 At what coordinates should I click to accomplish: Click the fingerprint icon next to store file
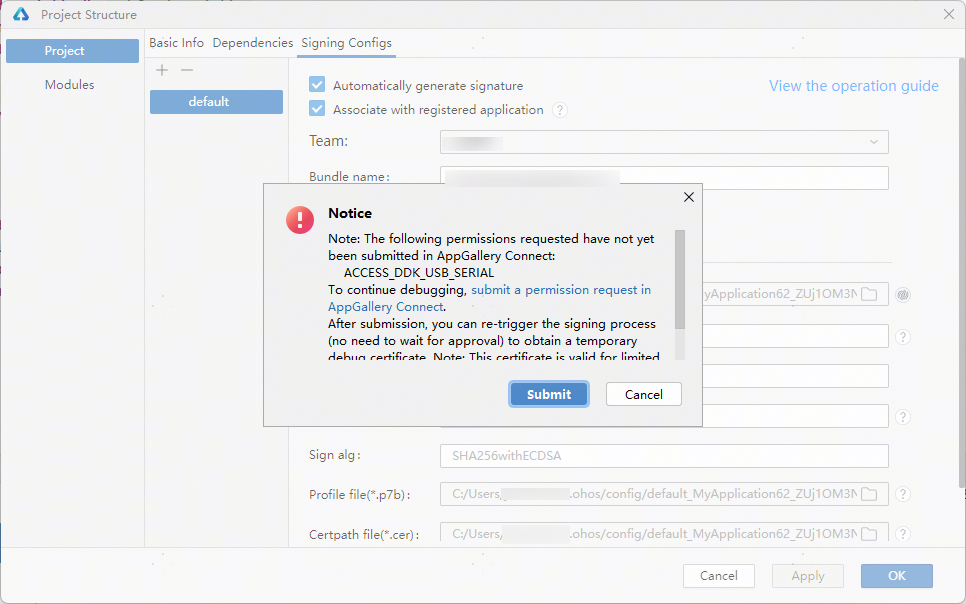click(903, 294)
